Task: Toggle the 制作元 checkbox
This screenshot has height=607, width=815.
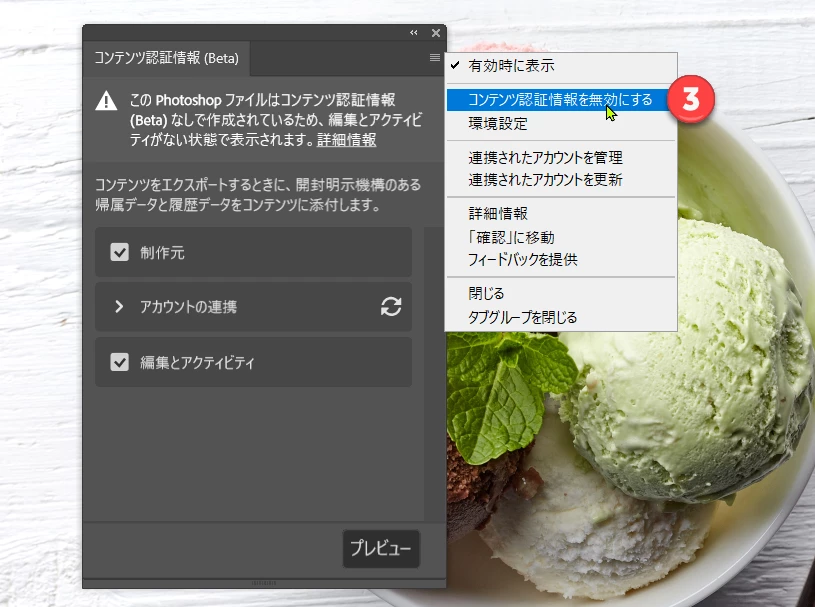Action: 120,253
